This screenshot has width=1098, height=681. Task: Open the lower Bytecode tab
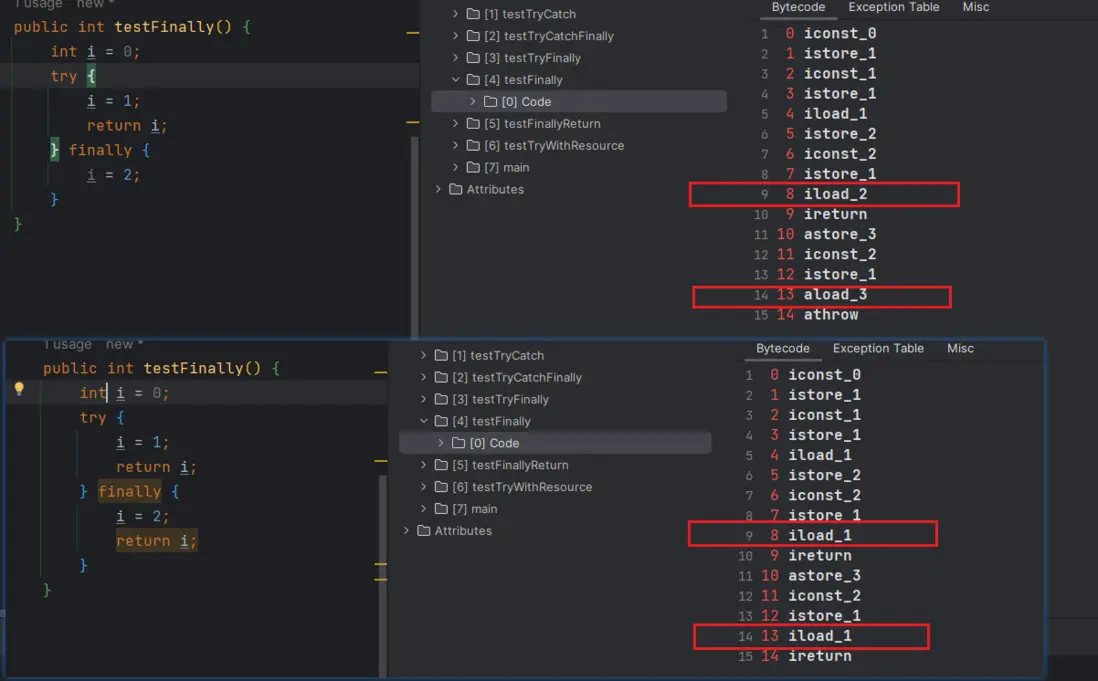[x=783, y=349]
